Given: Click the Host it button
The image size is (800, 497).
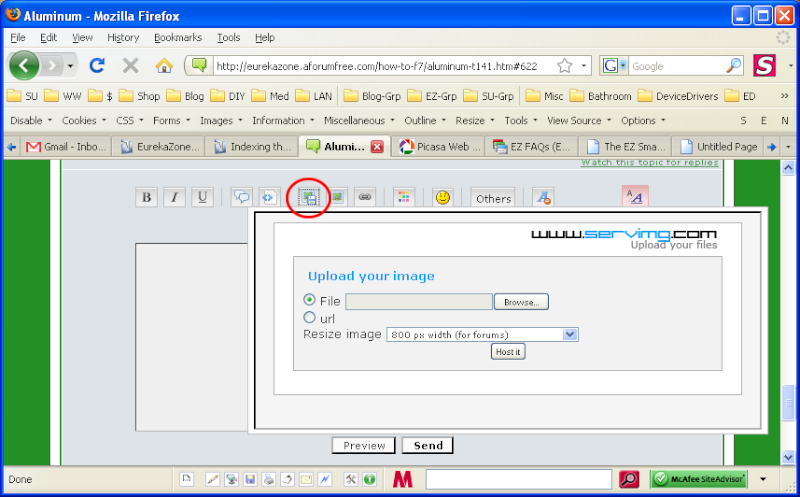Looking at the screenshot, I should (508, 352).
